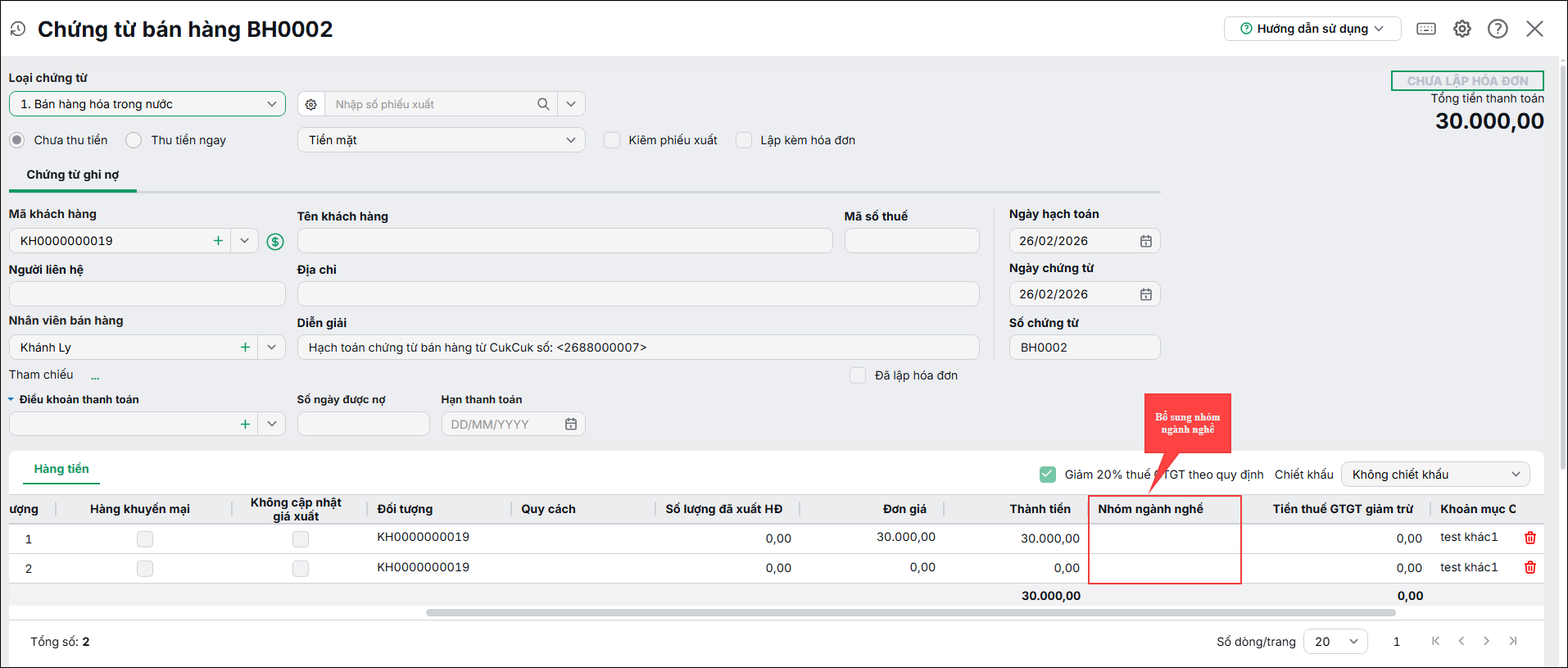The height and width of the screenshot is (668, 1568).
Task: Delete row 2 with the red trash icon
Action: [1529, 567]
